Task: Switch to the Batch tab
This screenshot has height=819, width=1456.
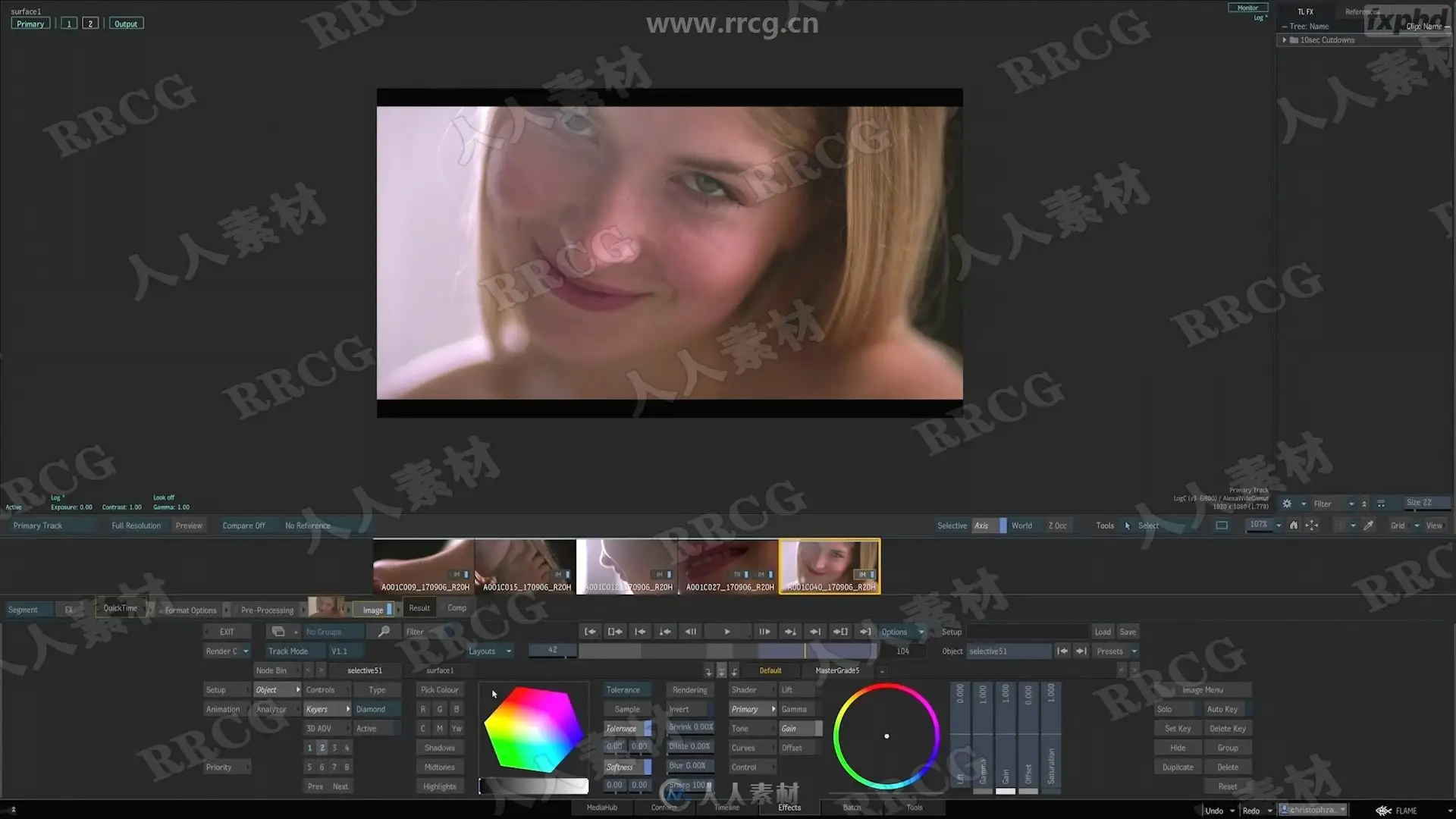Action: point(852,808)
